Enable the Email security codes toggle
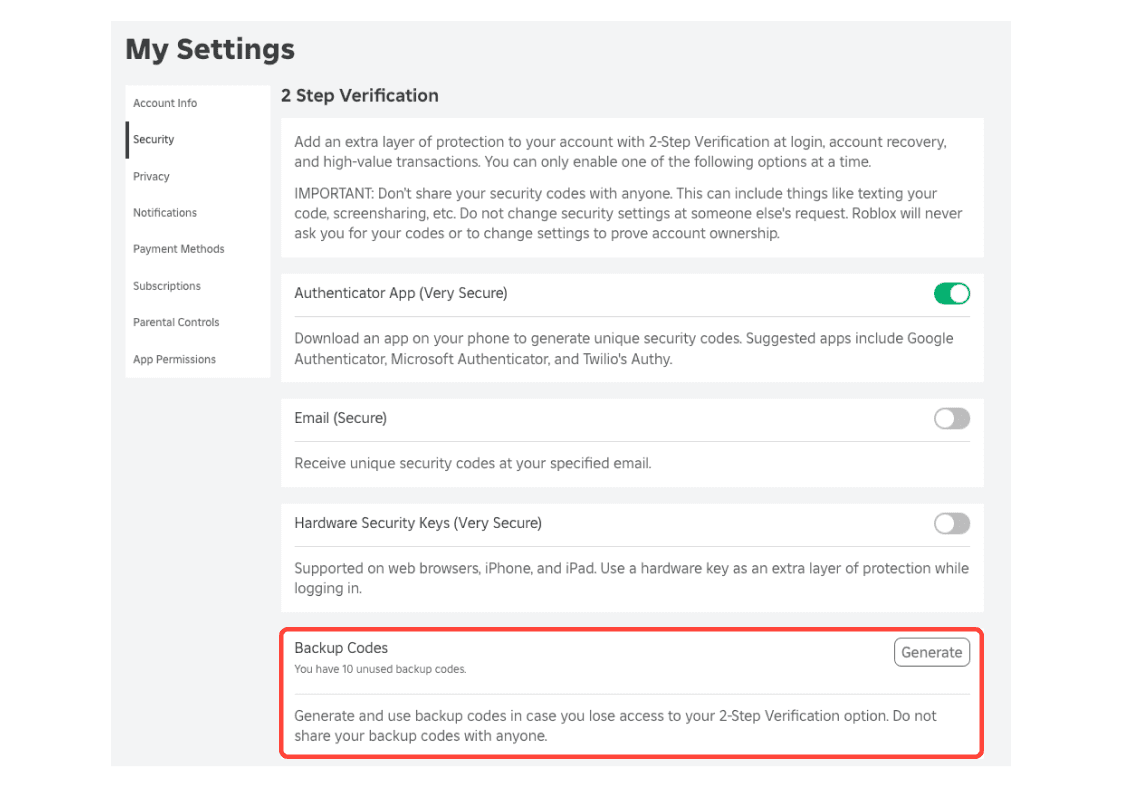This screenshot has height=786, width=1125. (951, 419)
